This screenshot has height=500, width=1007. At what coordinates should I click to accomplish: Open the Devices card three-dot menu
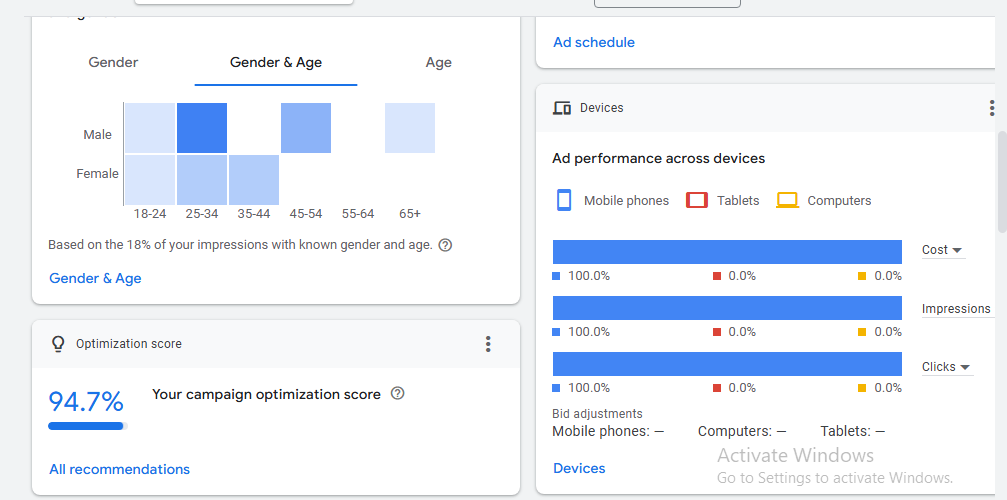tap(992, 108)
